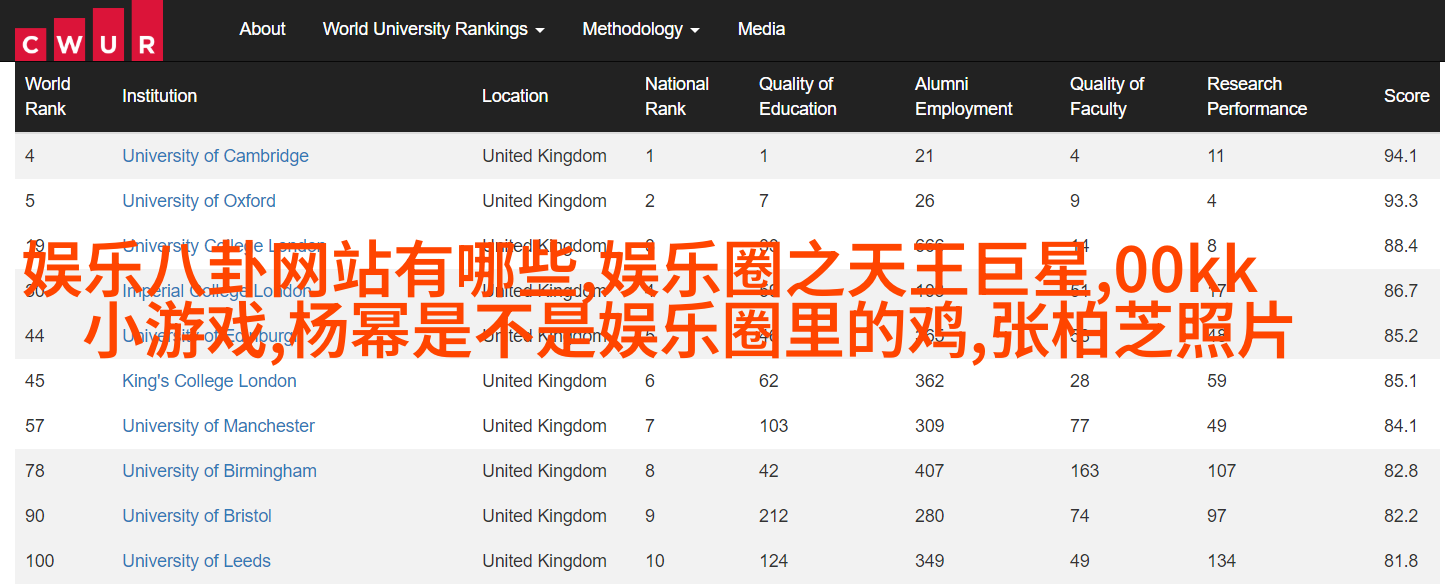This screenshot has height=585, width=1445.
Task: Click the Alumni Employment column header
Action: (x=963, y=96)
